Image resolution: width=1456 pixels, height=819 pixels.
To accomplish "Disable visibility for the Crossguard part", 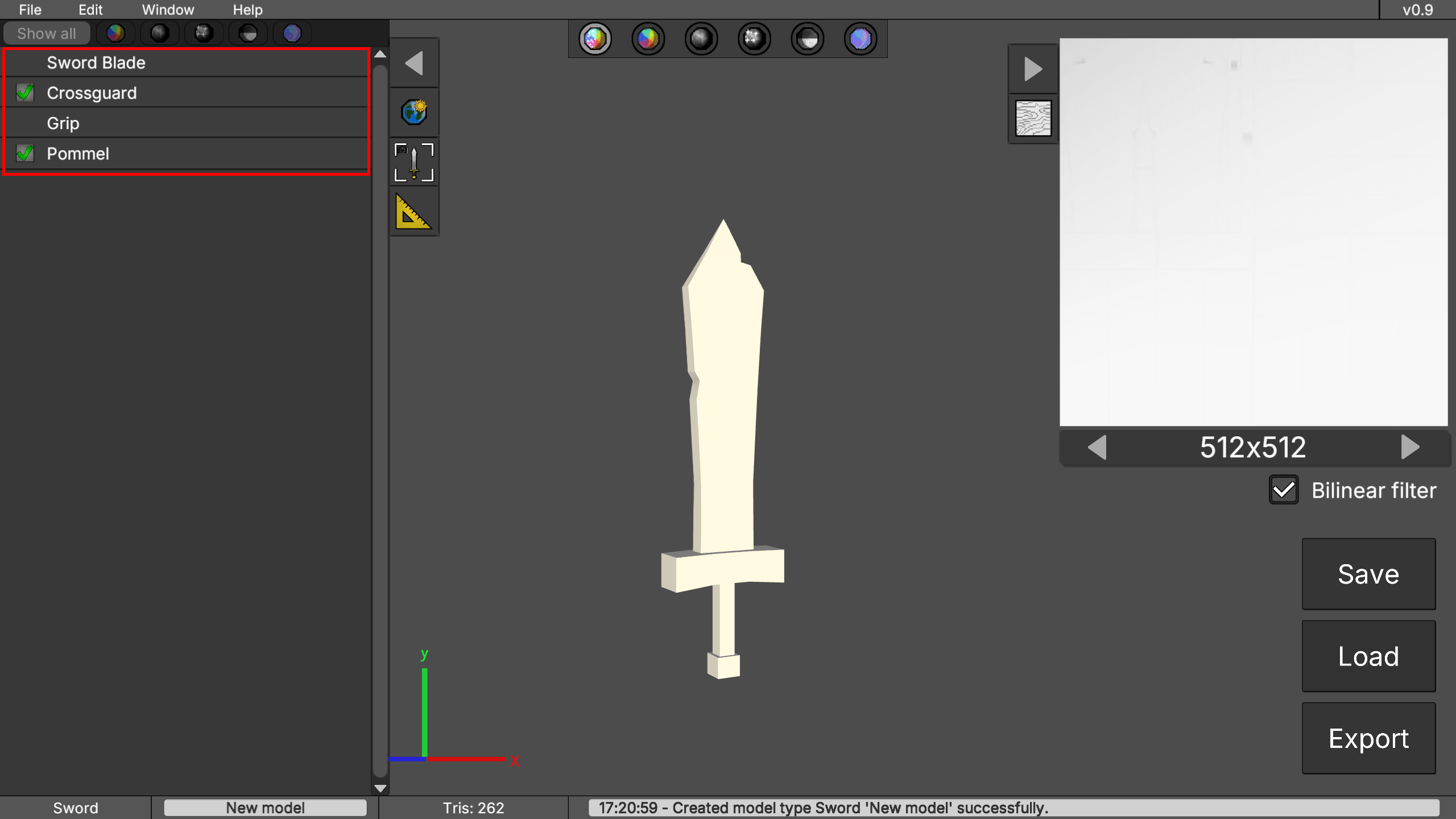I will pos(24,93).
